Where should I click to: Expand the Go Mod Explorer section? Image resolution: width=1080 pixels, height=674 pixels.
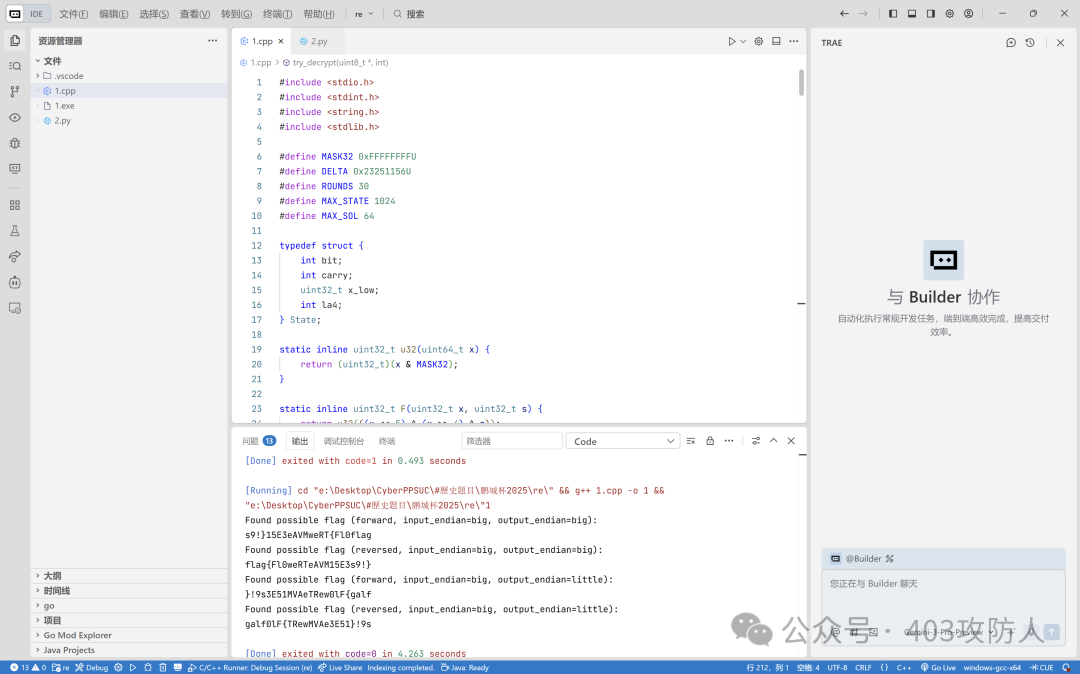[77, 635]
